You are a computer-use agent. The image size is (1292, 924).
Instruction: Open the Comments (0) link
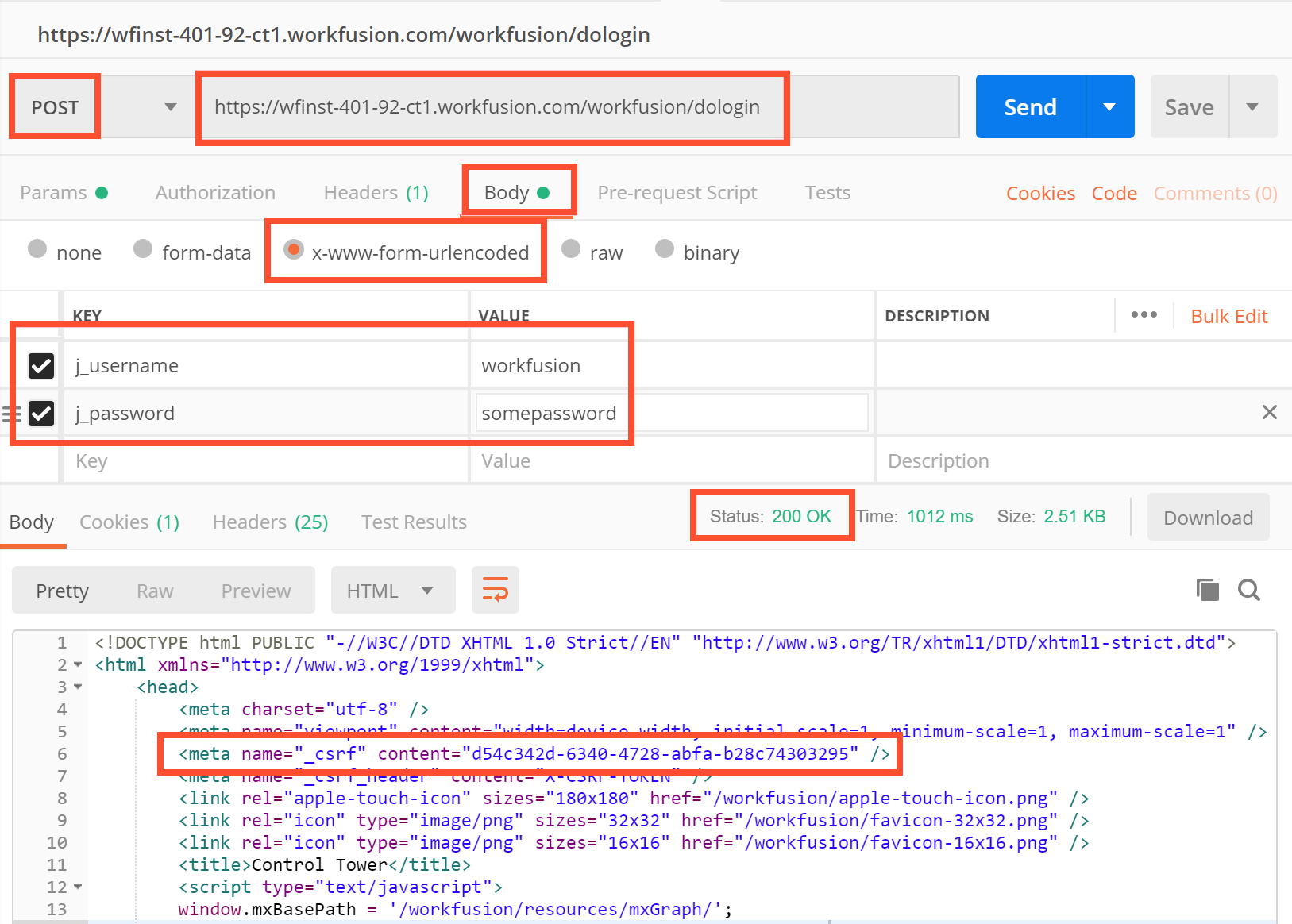tap(1215, 194)
